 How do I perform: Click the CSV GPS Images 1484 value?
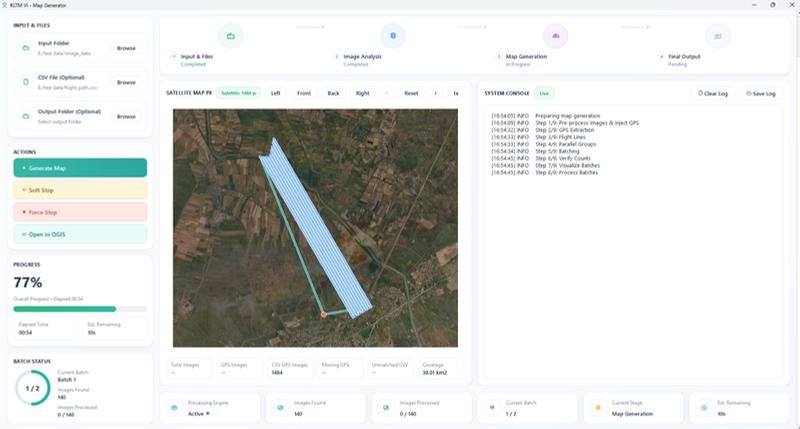(277, 373)
